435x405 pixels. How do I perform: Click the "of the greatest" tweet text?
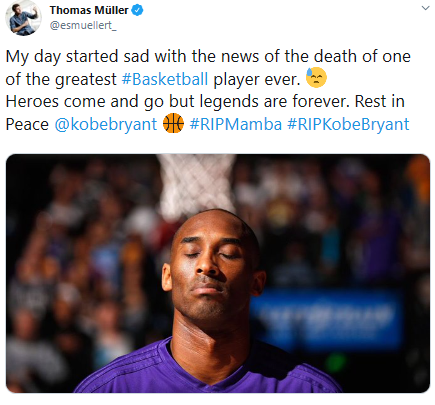pyautogui.click(x=61, y=79)
